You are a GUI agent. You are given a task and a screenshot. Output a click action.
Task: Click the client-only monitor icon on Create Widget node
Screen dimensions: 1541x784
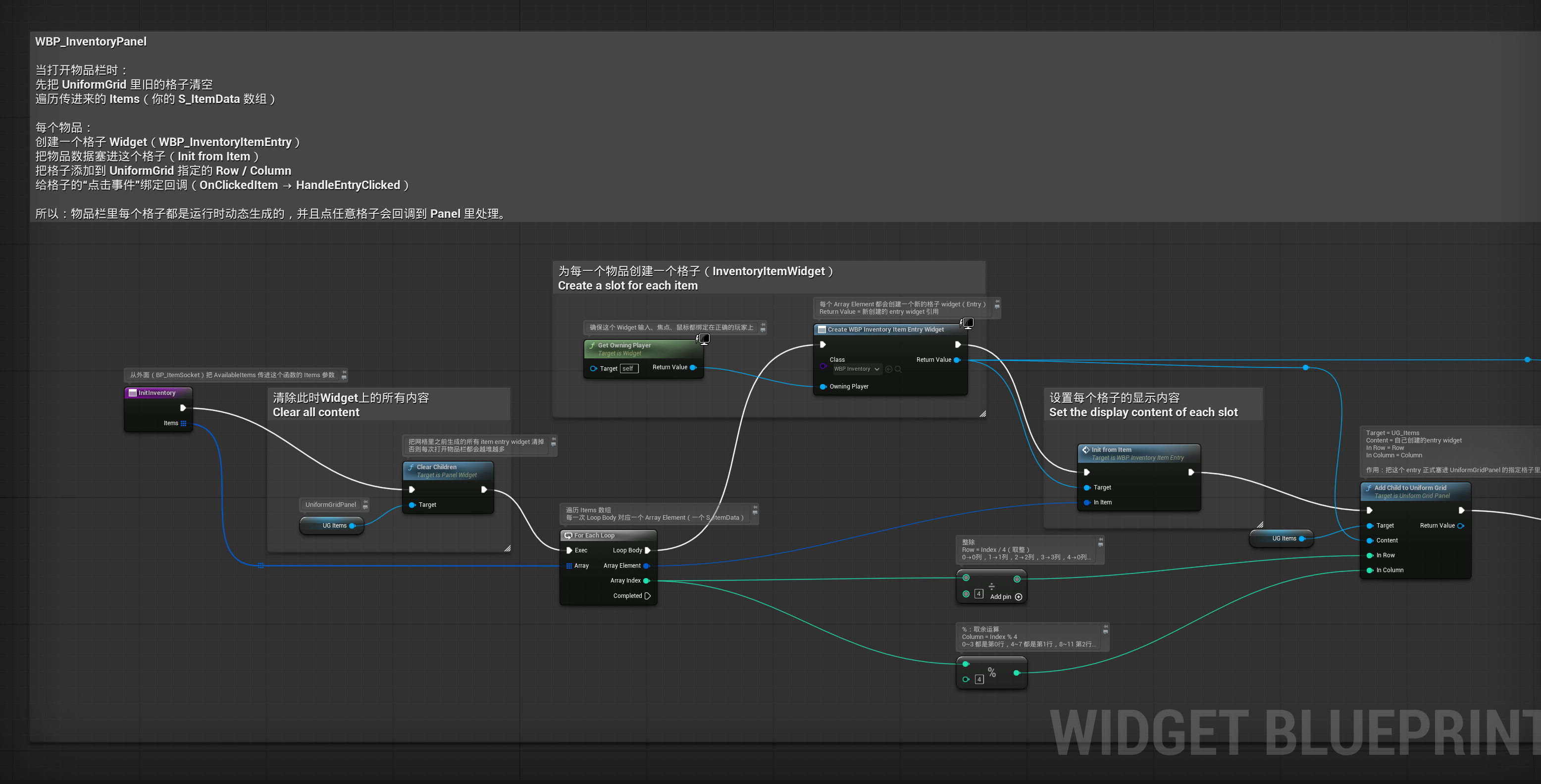tap(968, 323)
